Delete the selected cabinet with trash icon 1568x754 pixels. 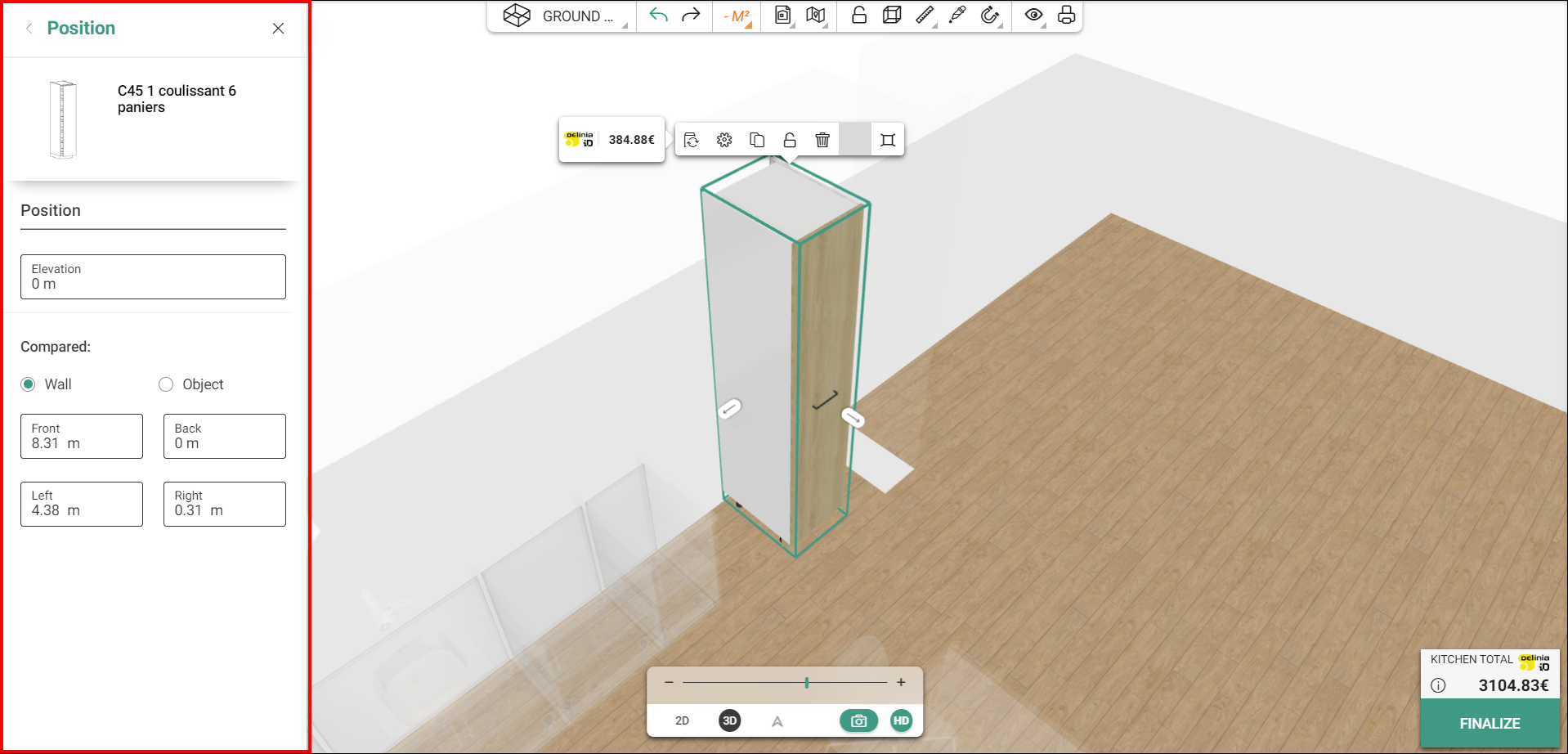[822, 140]
